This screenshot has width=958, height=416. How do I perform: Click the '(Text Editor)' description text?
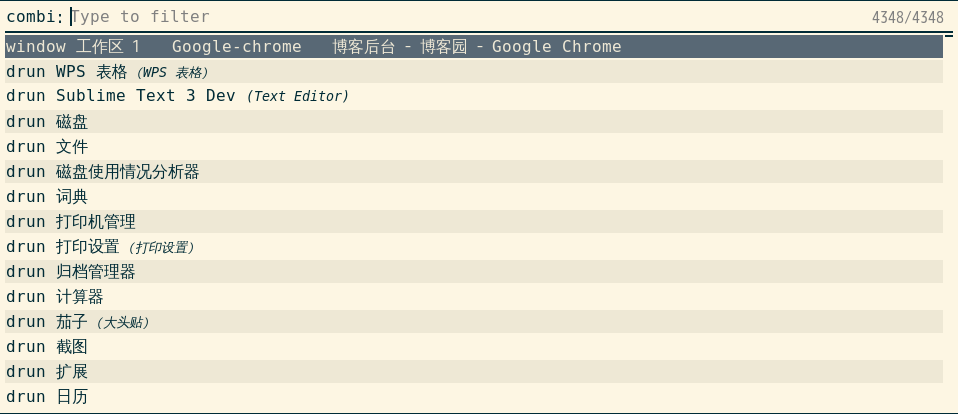[x=297, y=97]
